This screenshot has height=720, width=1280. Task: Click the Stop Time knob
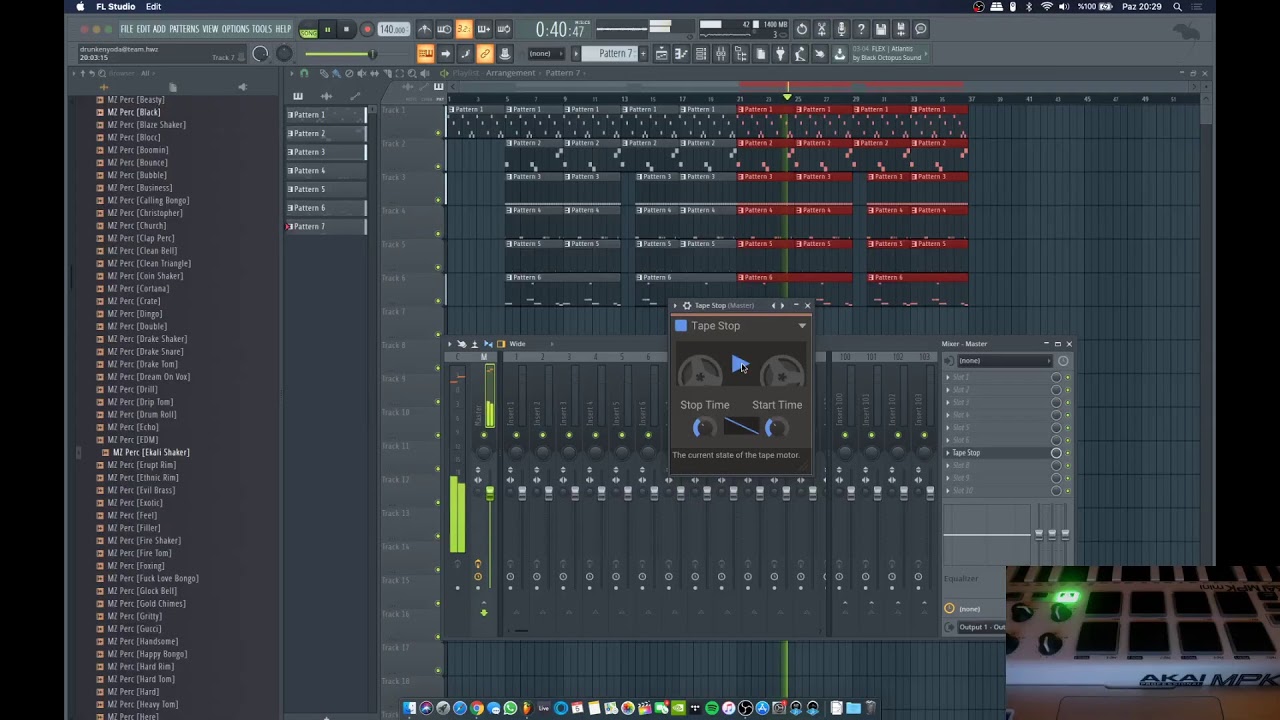pos(703,428)
